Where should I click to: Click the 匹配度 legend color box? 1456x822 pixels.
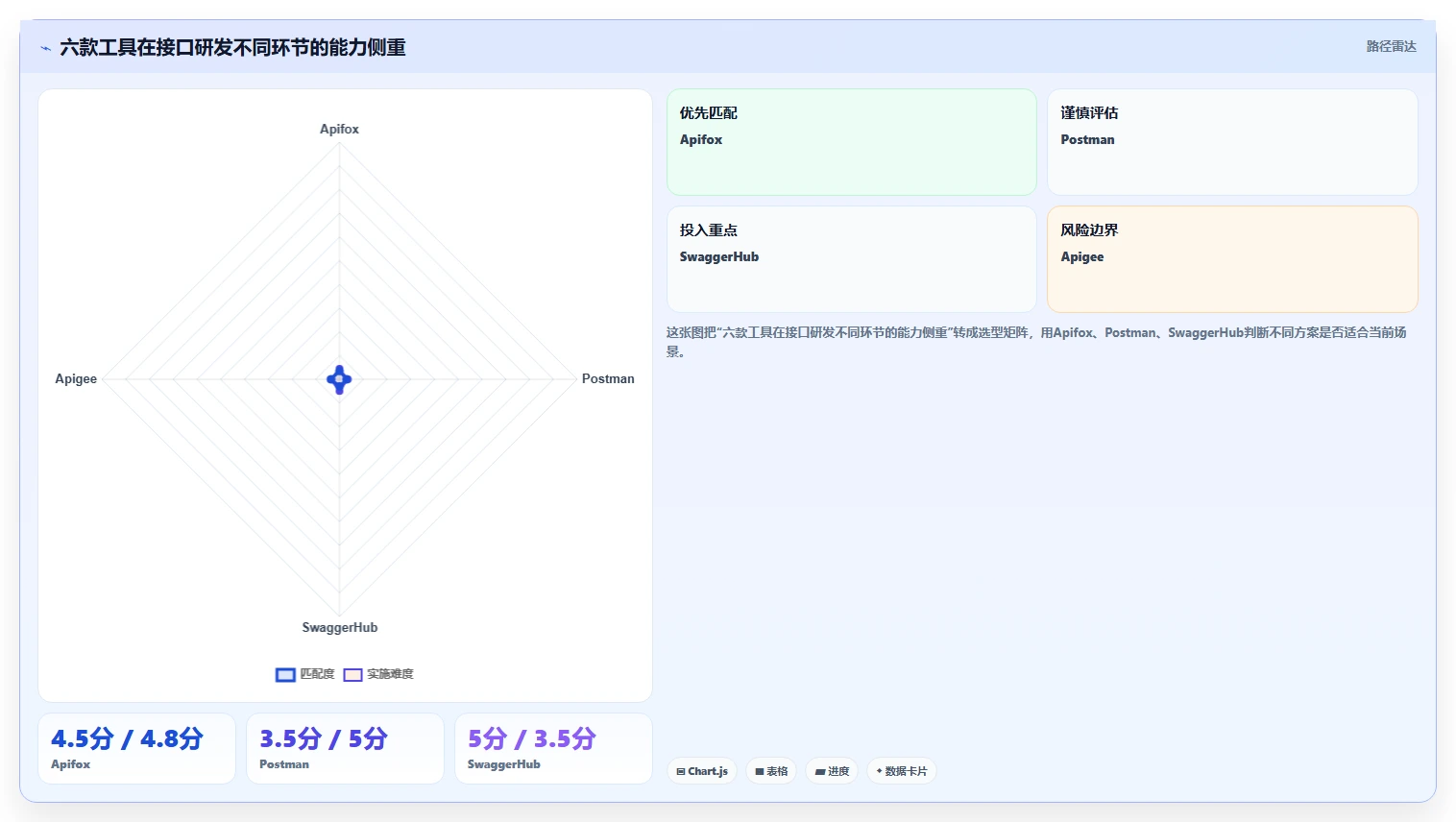pyautogui.click(x=285, y=675)
